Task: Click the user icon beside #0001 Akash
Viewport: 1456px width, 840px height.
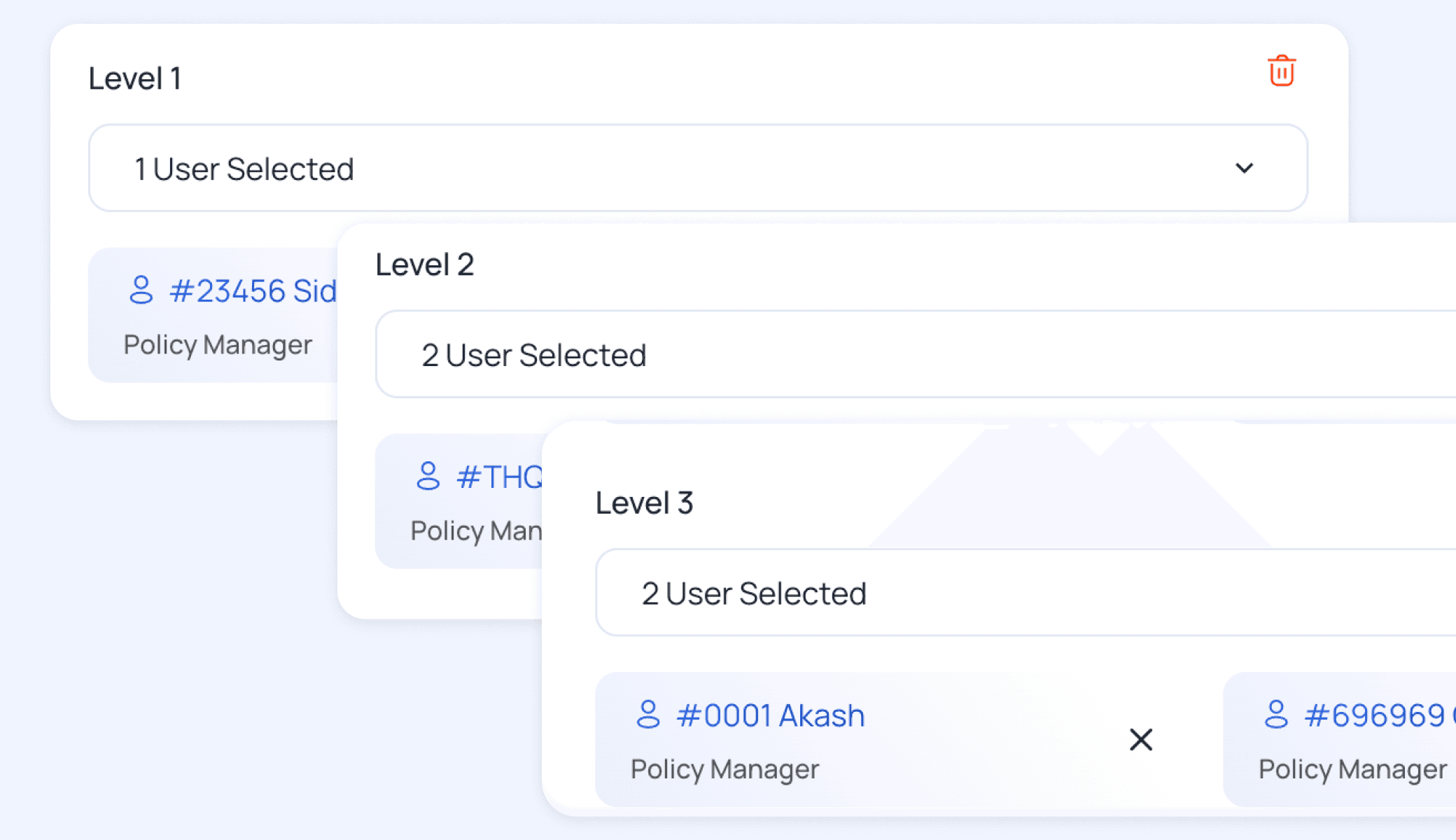Action: pyautogui.click(x=647, y=715)
